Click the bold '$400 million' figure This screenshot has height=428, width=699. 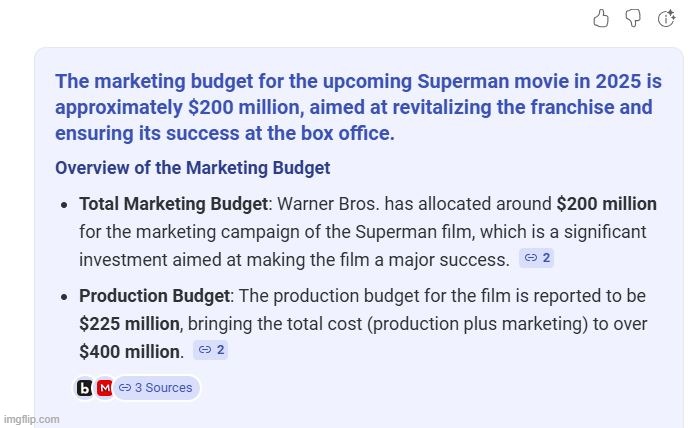pyautogui.click(x=129, y=351)
